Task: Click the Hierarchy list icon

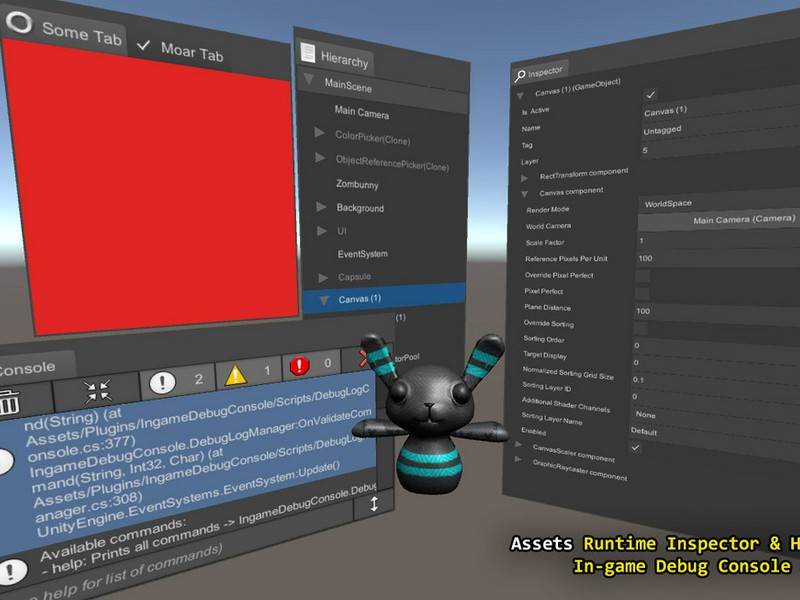Action: pyautogui.click(x=308, y=52)
